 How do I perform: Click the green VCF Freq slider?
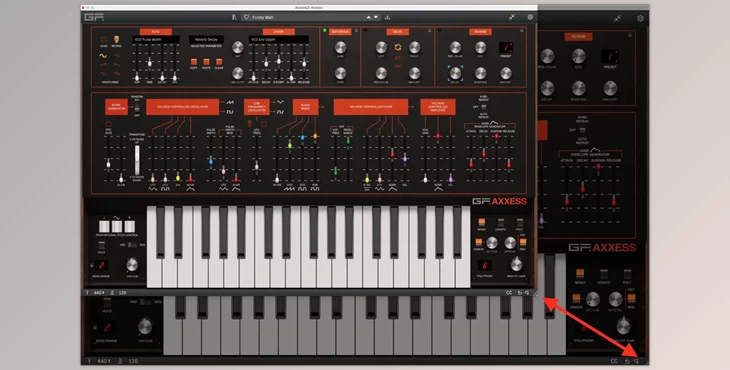(x=336, y=172)
